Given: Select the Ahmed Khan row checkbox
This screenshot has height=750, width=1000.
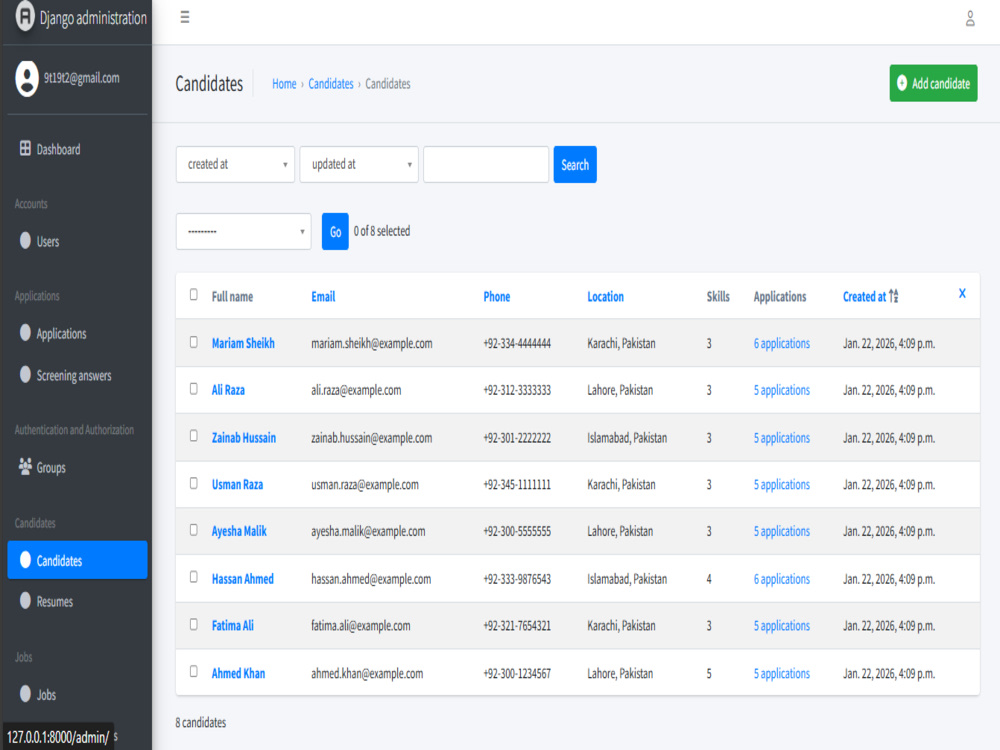Looking at the screenshot, I should 193,671.
